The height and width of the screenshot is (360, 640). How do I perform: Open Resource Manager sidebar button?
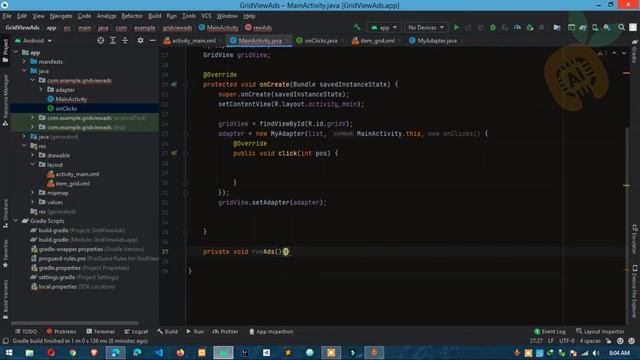pos(5,100)
